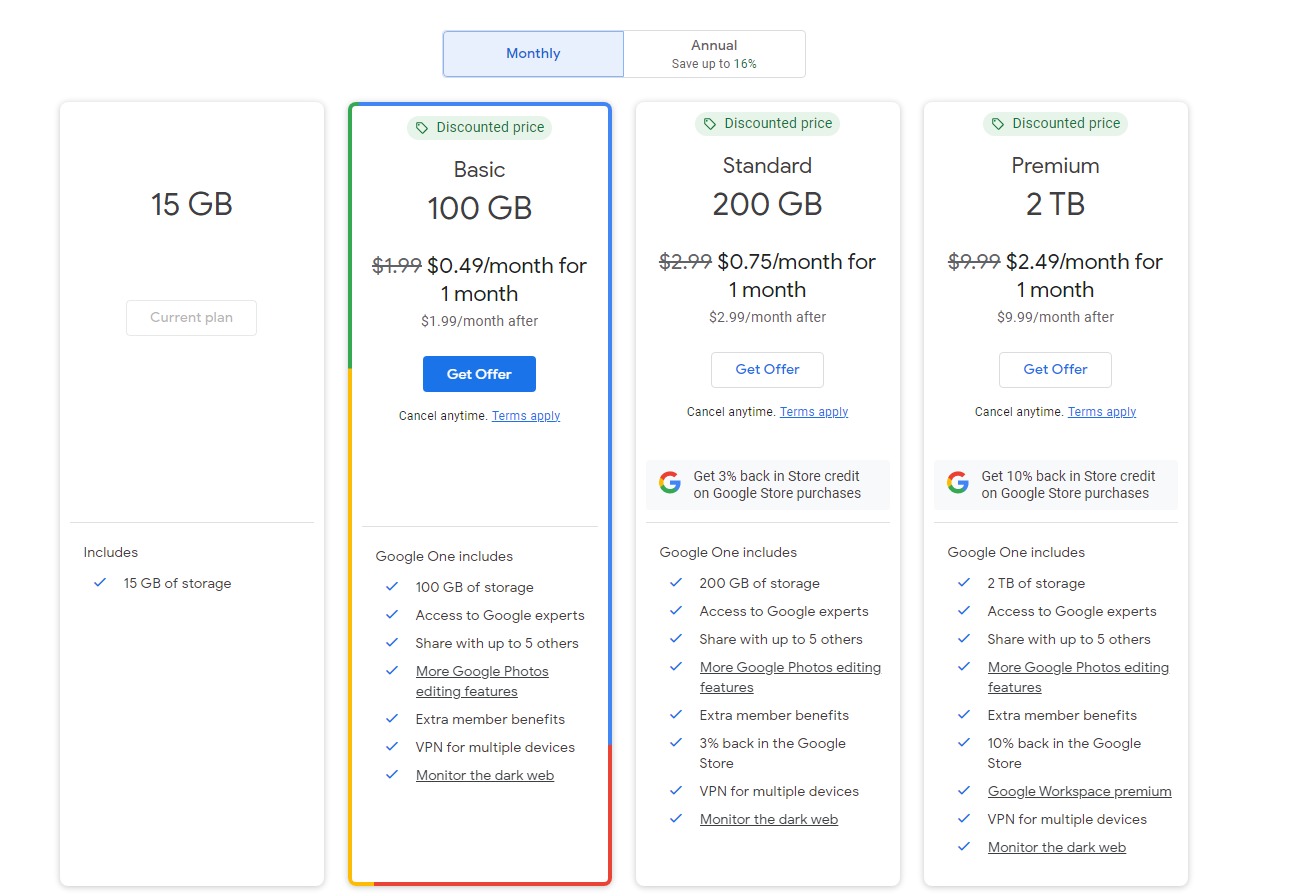1289x896 pixels.
Task: Click Get Offer for Premium 2 TB
Action: [1055, 370]
